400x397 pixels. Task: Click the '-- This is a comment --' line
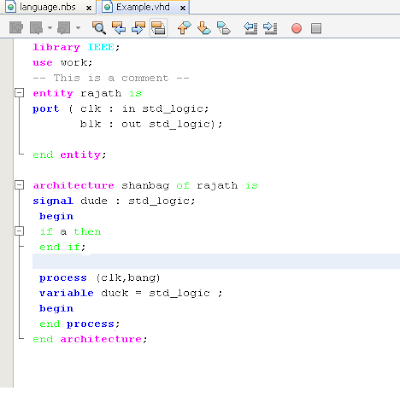(111, 78)
